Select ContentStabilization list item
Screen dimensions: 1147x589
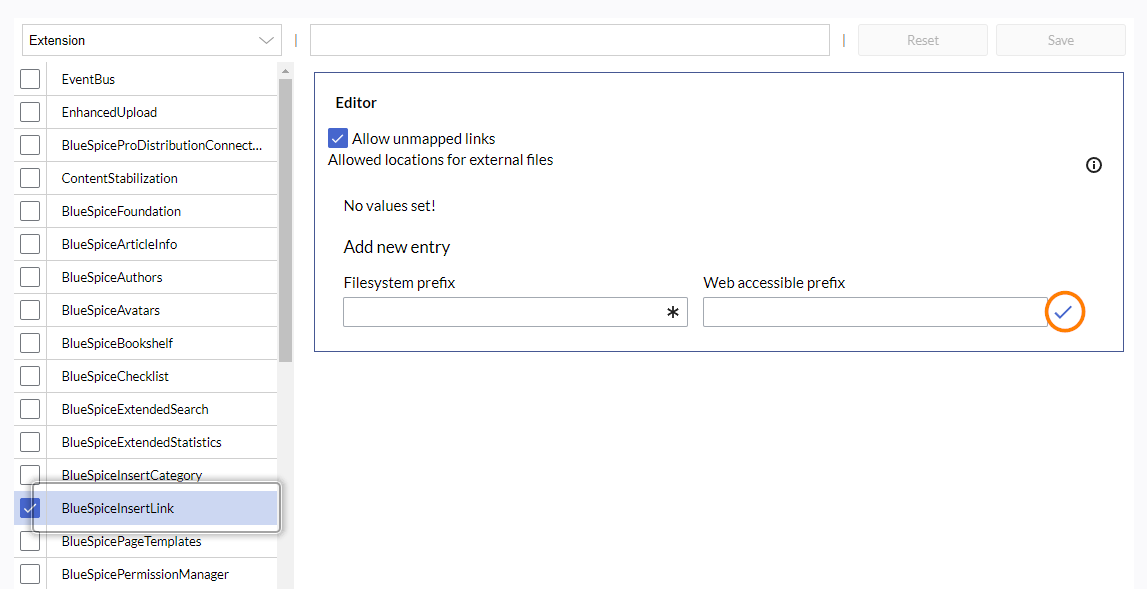pyautogui.click(x=119, y=178)
